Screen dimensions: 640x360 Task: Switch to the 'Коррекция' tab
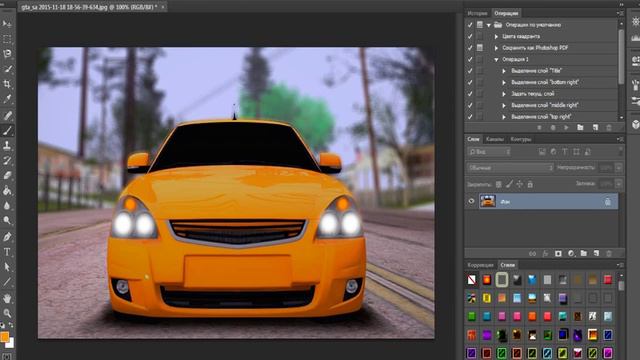tap(480, 265)
